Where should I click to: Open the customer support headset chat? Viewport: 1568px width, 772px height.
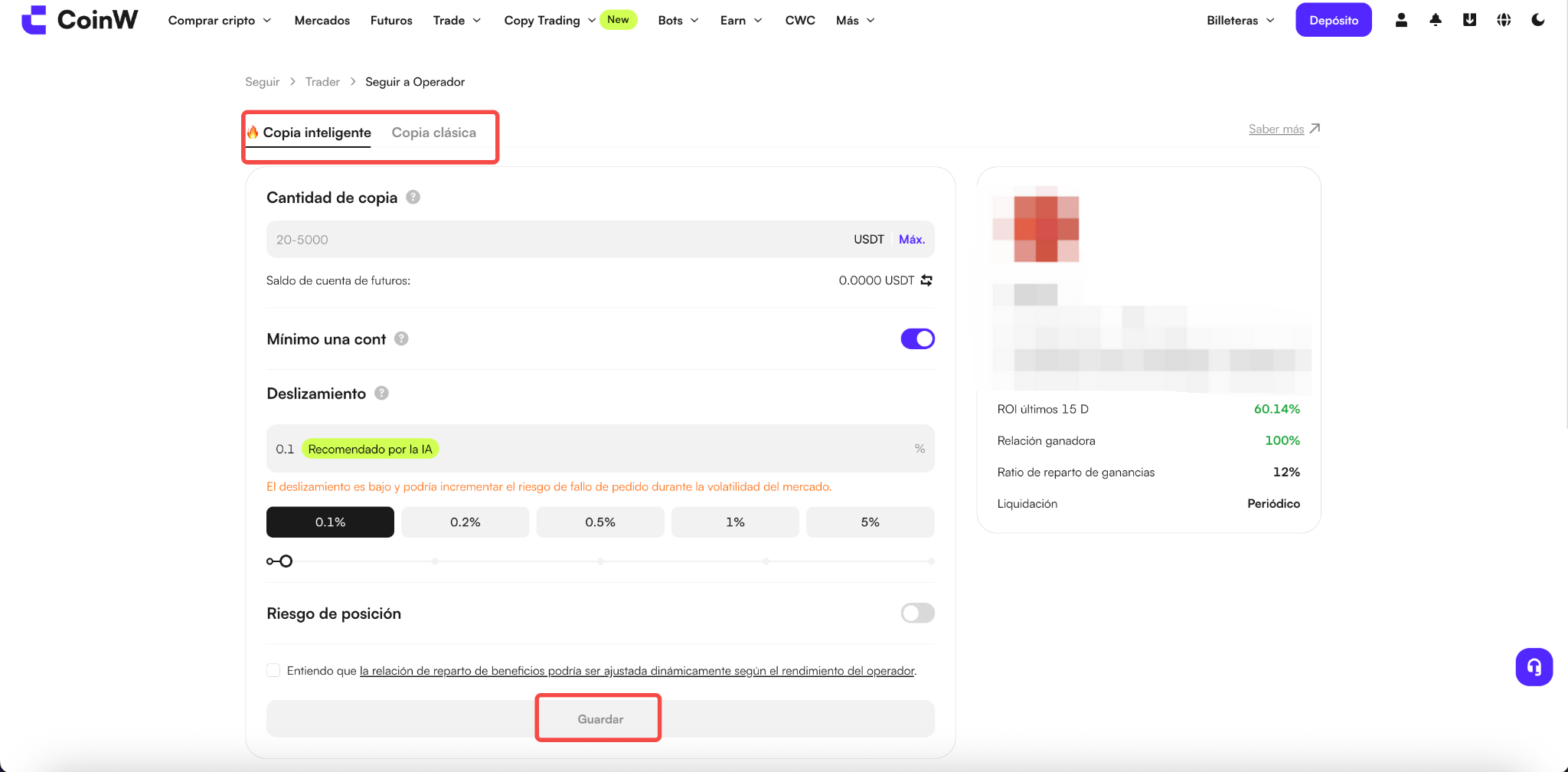coord(1534,667)
